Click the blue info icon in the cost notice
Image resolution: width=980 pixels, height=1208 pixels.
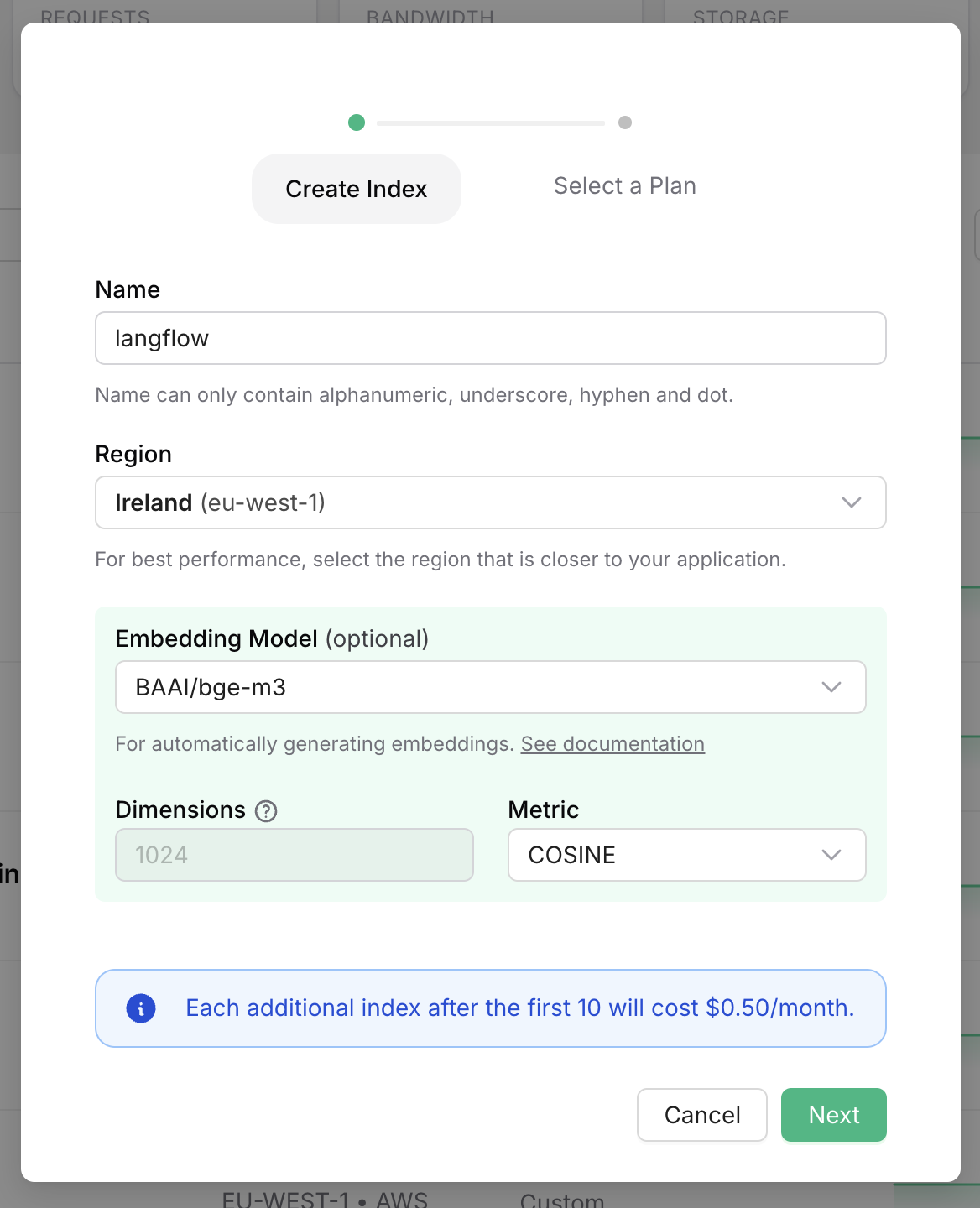coord(141,1008)
